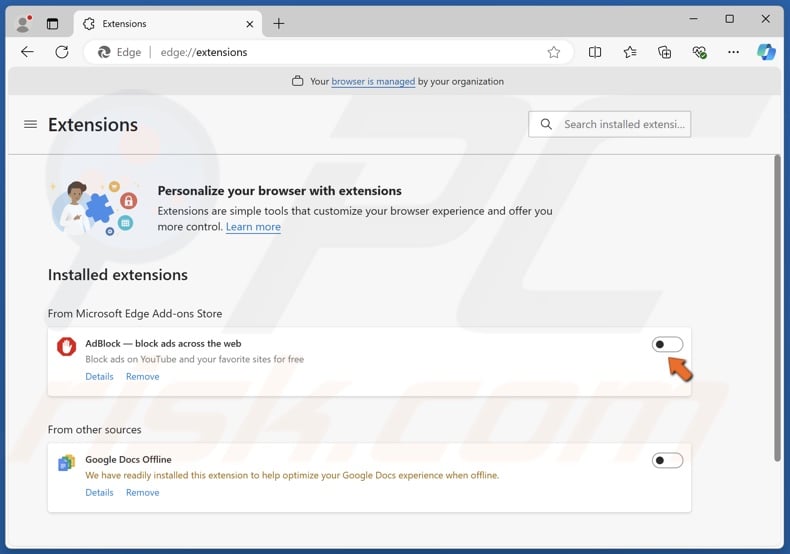
Task: Open Collections panel
Action: [665, 52]
